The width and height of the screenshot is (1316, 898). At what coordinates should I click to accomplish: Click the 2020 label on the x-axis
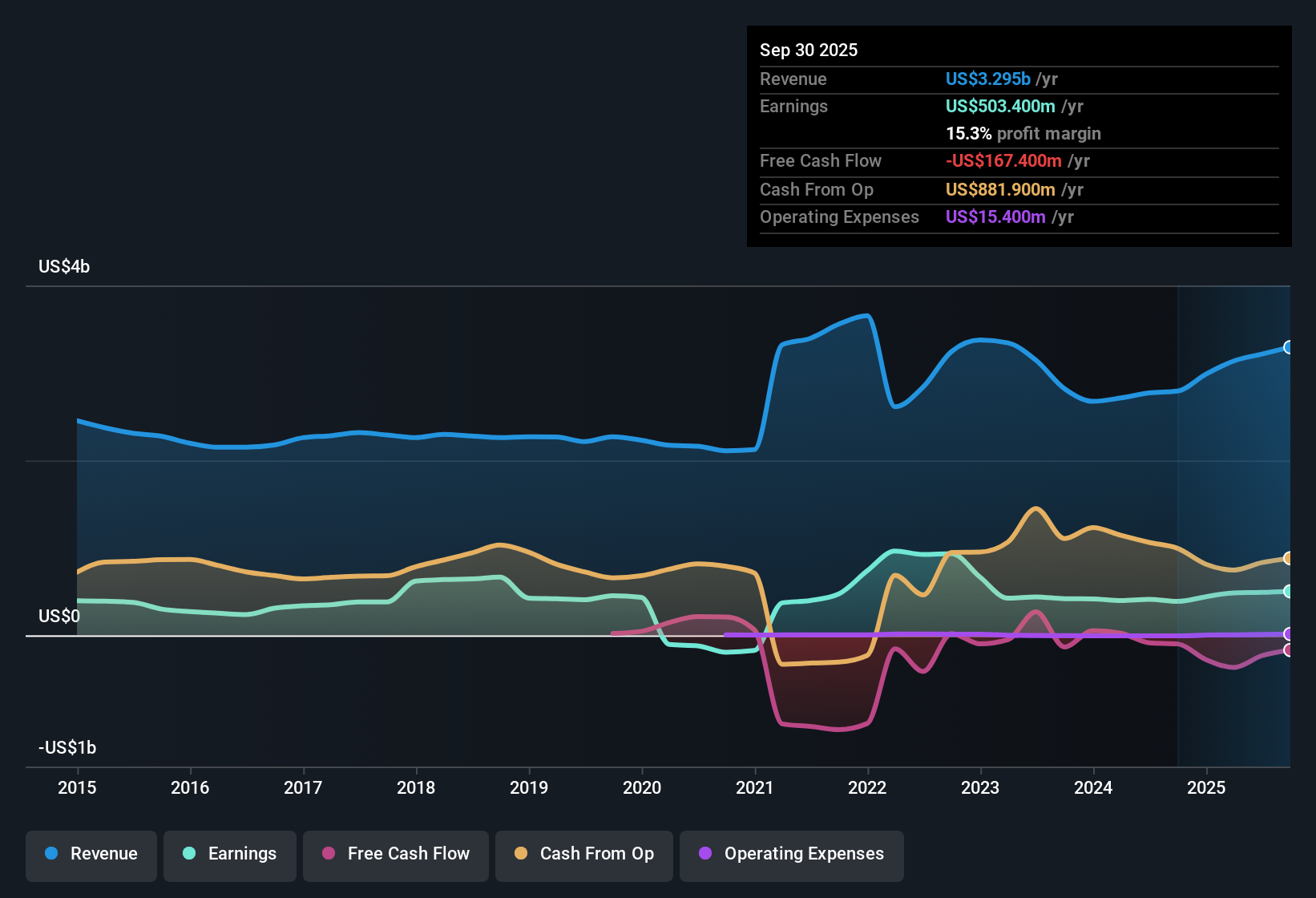(x=642, y=788)
